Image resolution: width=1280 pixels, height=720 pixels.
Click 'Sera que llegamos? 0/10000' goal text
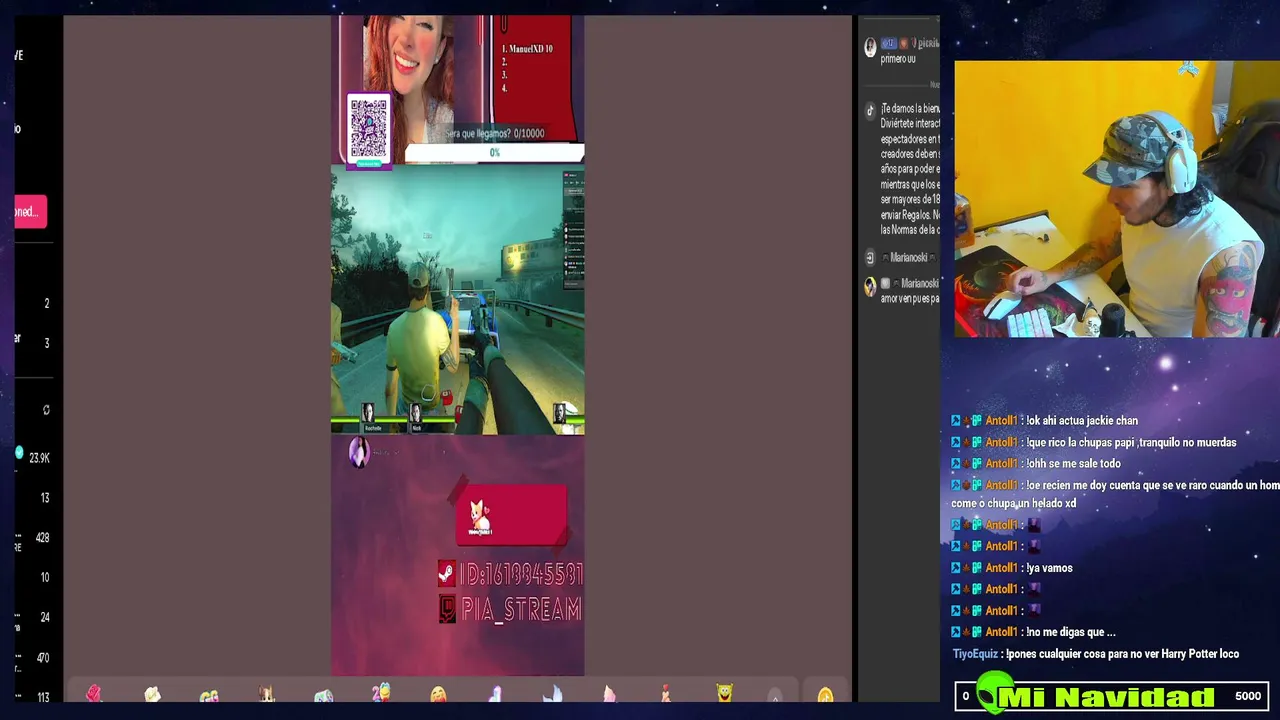coord(495,133)
